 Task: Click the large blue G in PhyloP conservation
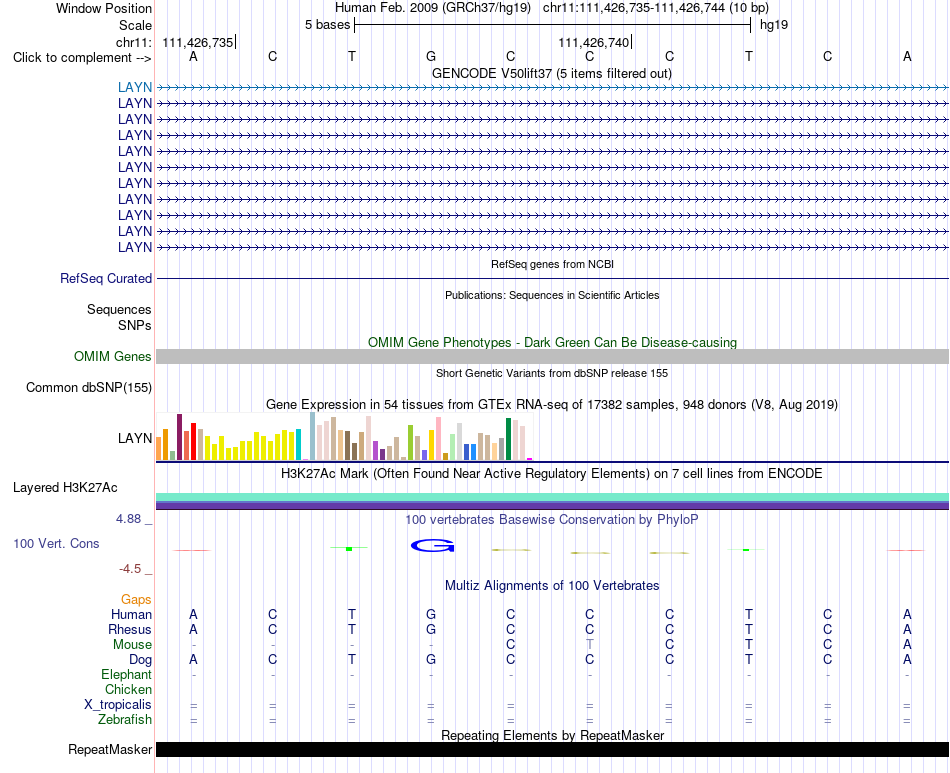click(x=432, y=546)
